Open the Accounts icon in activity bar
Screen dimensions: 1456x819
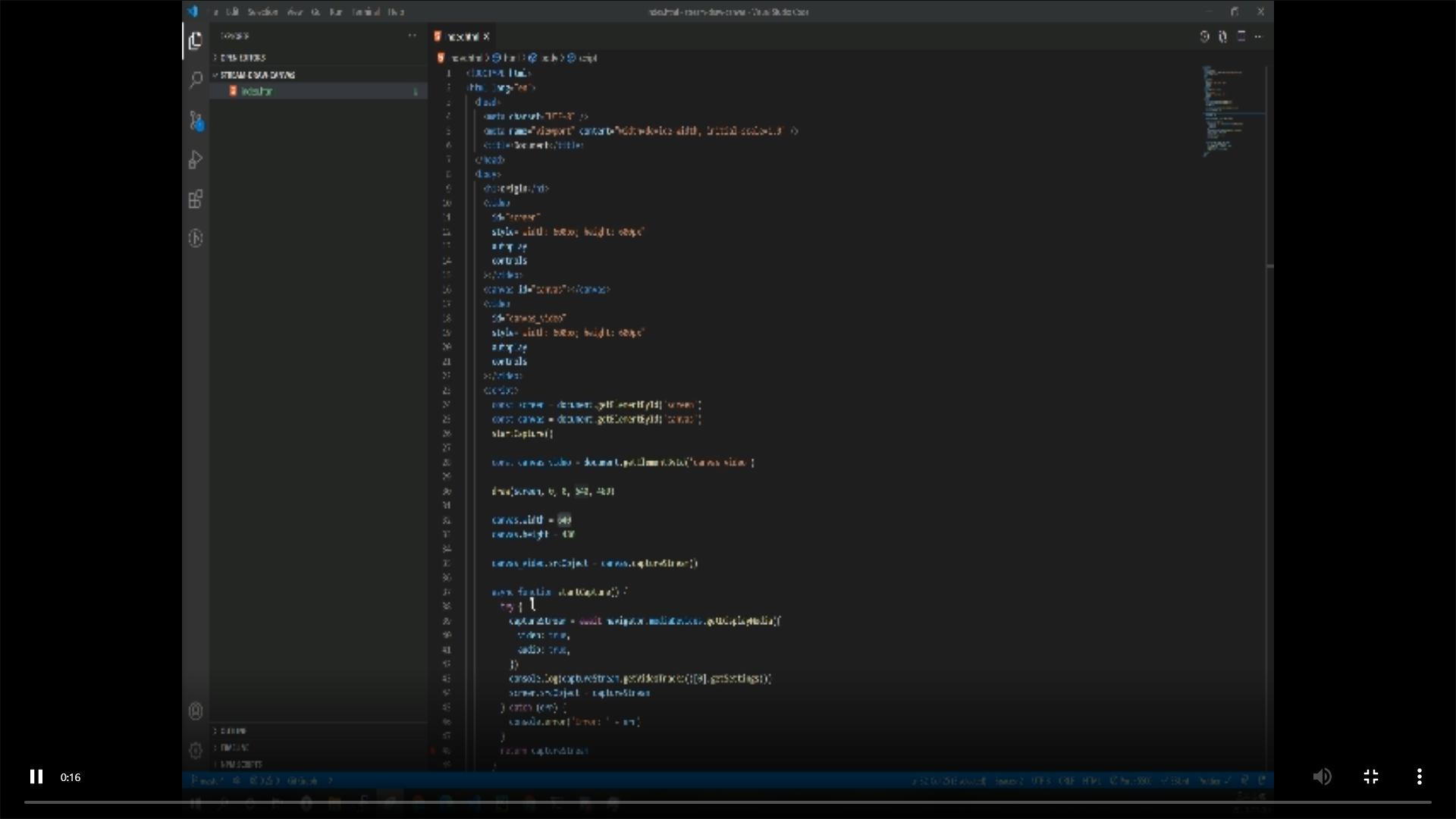[x=196, y=711]
